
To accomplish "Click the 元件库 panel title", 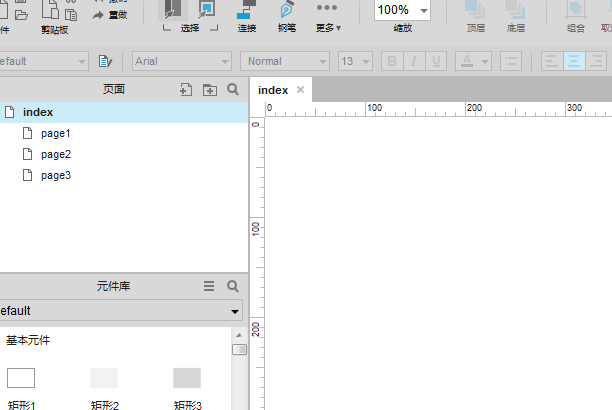I will pos(114,286).
